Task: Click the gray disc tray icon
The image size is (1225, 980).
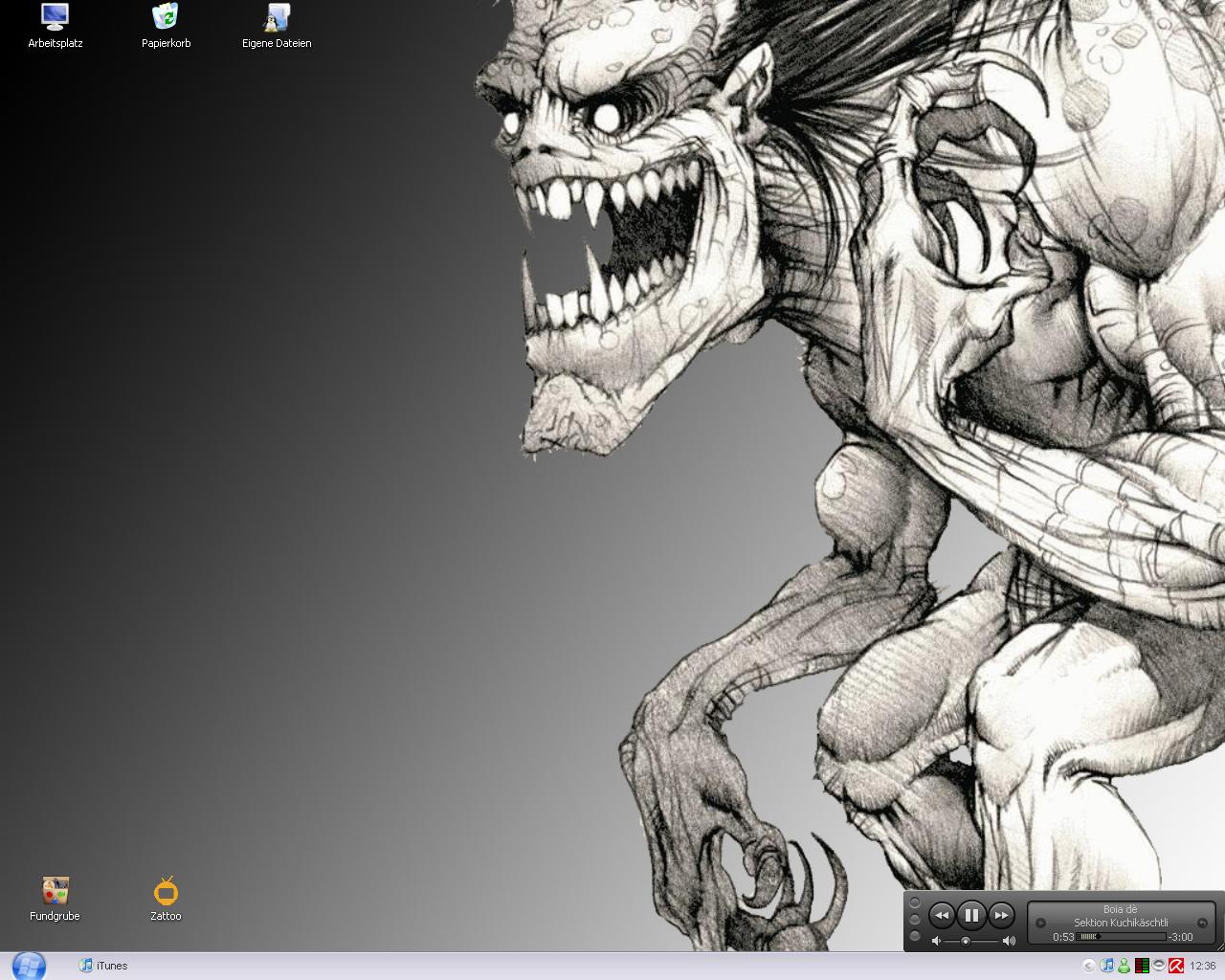Action: 1159,965
